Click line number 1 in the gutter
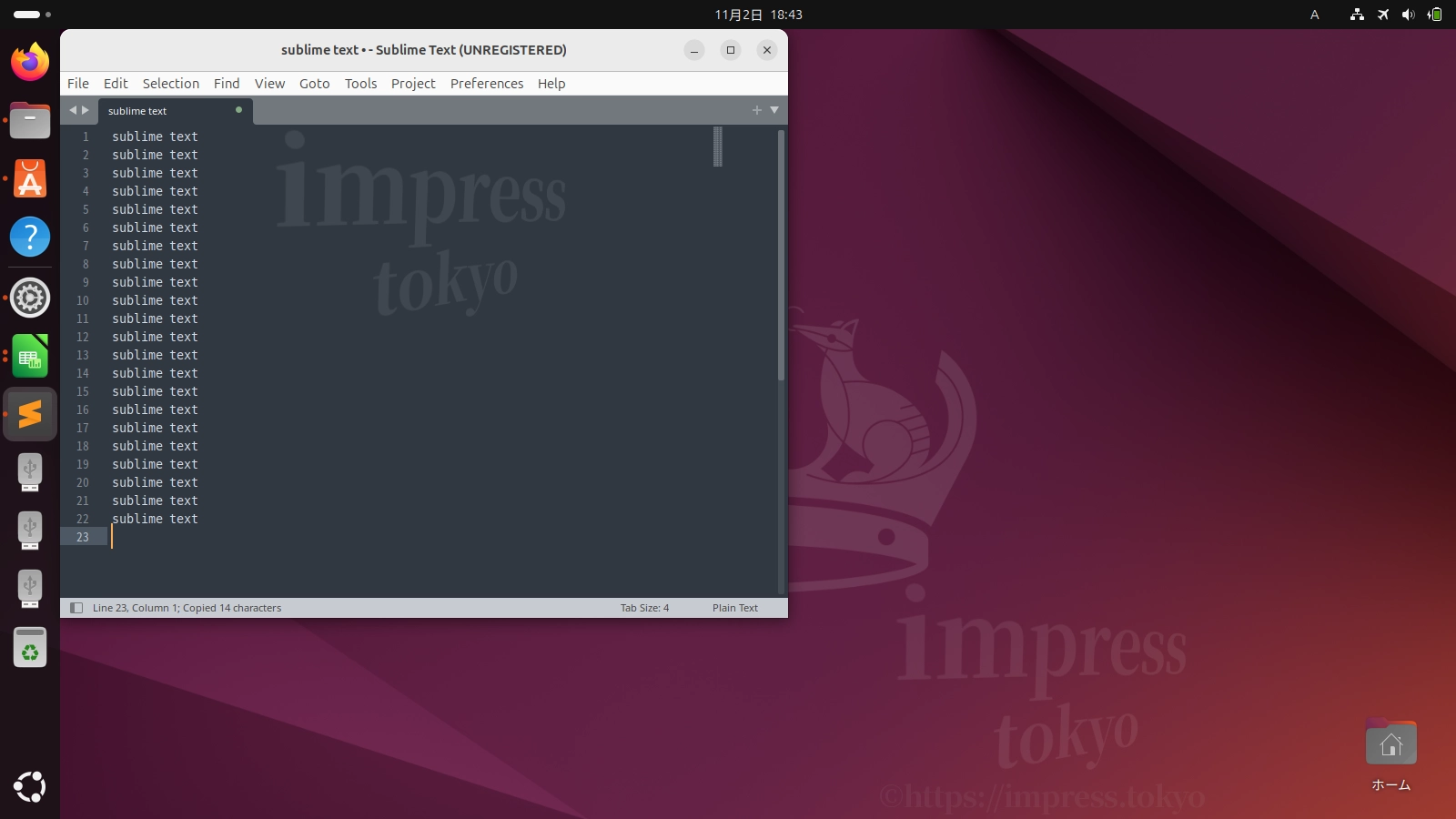Viewport: 1456px width, 819px height. 86,136
